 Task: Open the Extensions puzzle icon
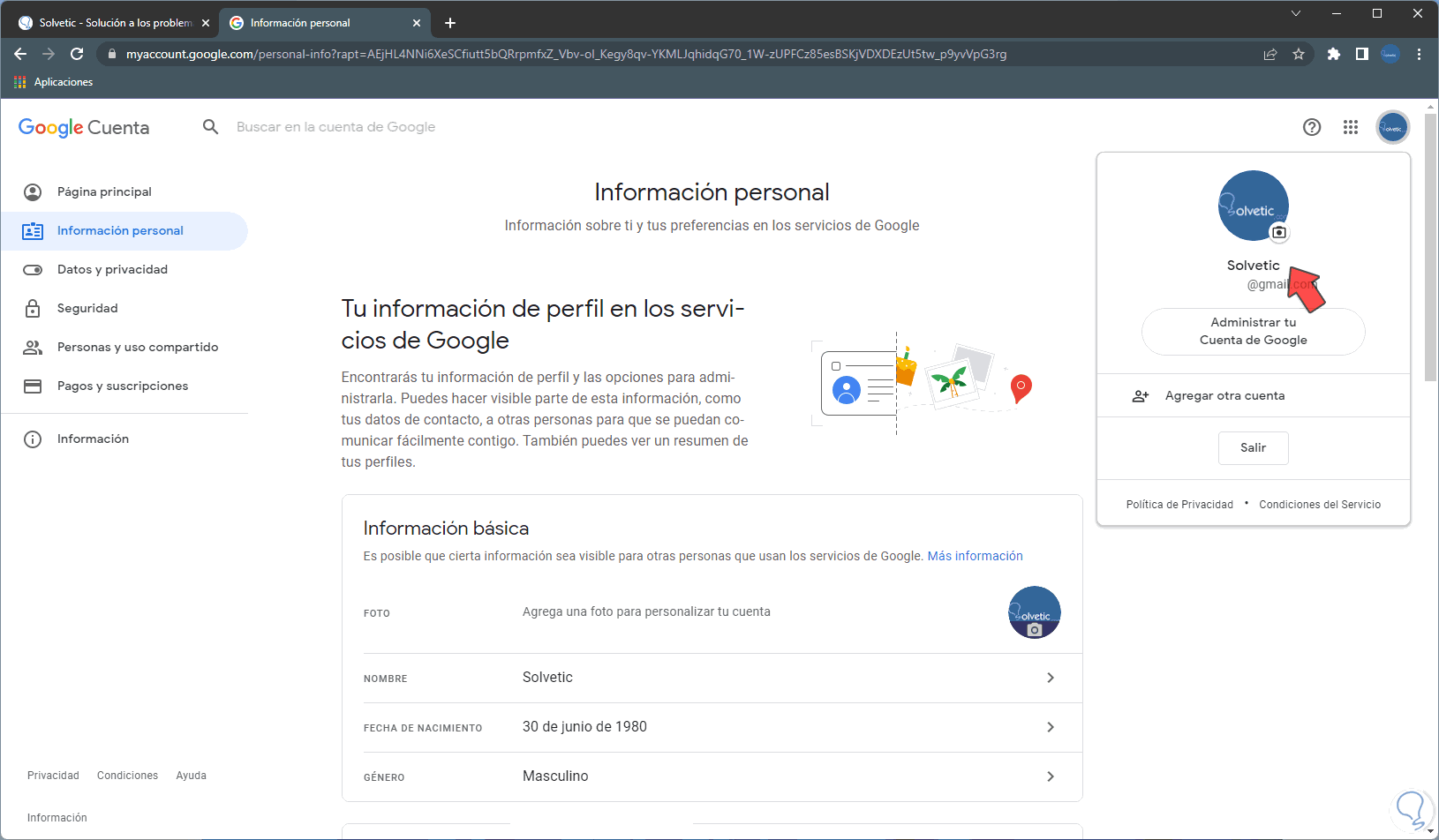(1334, 54)
